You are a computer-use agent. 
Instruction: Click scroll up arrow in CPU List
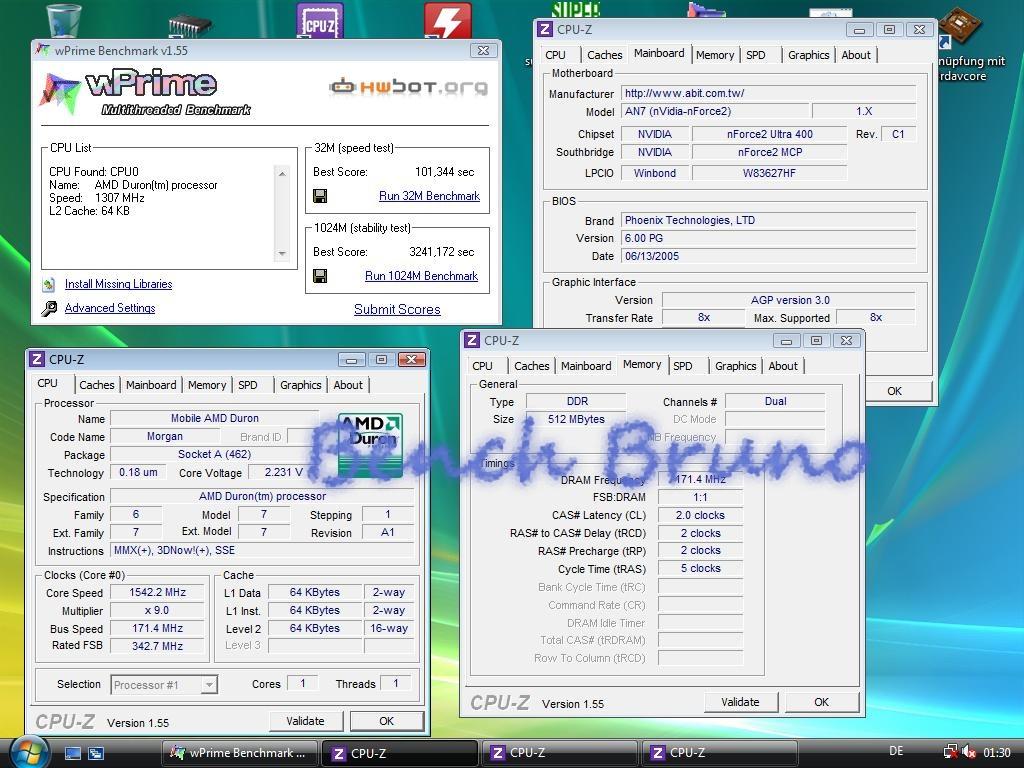tap(282, 174)
